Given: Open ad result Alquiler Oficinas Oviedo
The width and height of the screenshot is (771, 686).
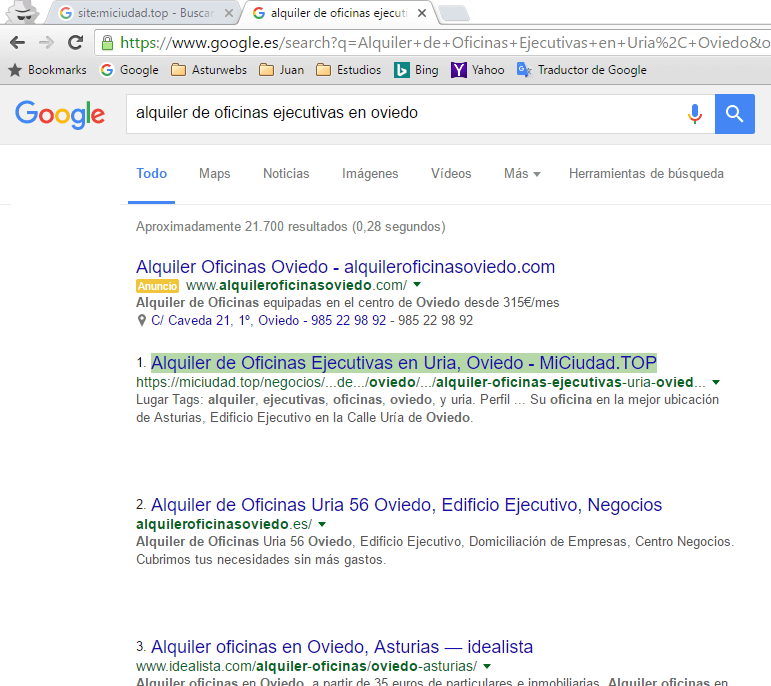Looking at the screenshot, I should [x=345, y=267].
